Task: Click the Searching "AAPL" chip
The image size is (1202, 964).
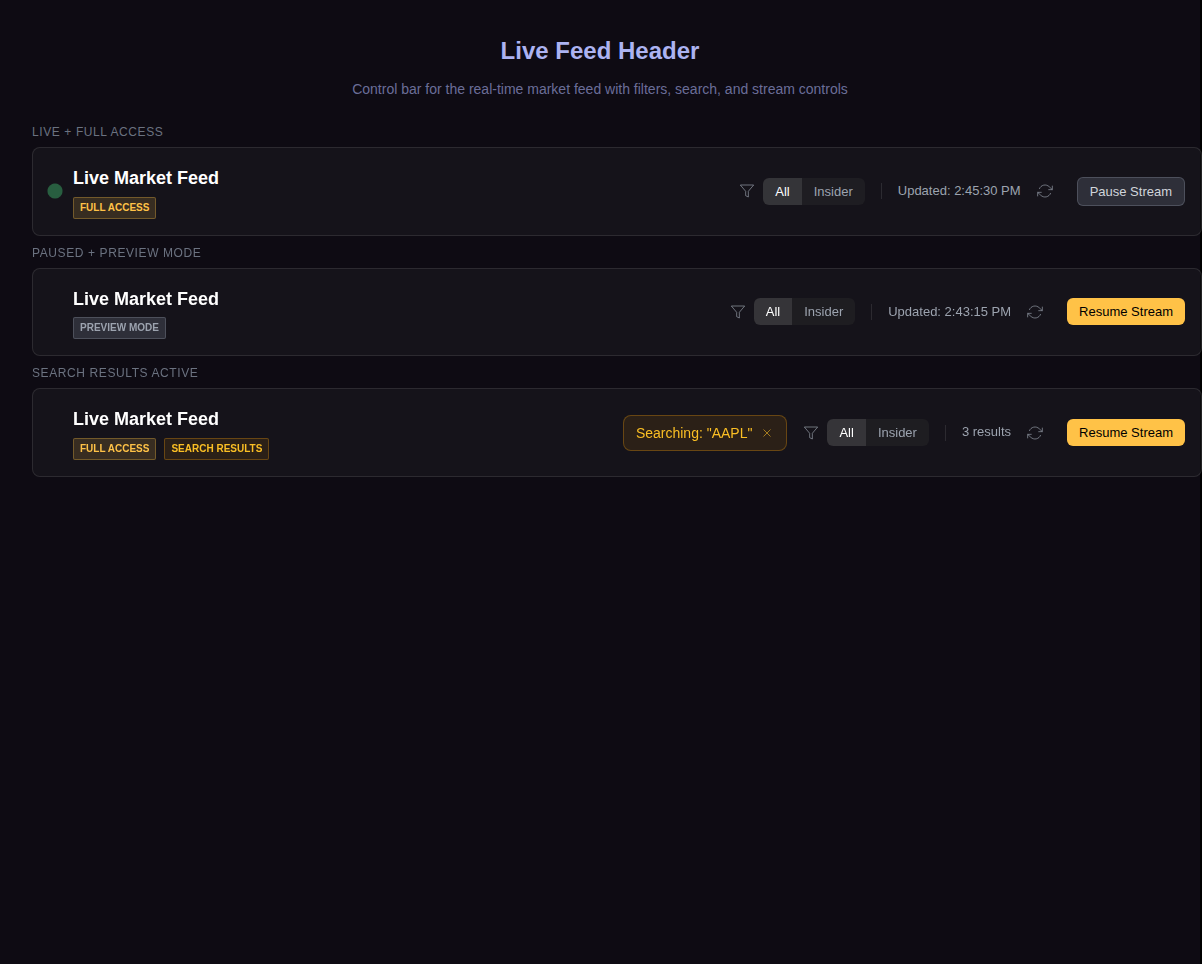Action: (695, 432)
